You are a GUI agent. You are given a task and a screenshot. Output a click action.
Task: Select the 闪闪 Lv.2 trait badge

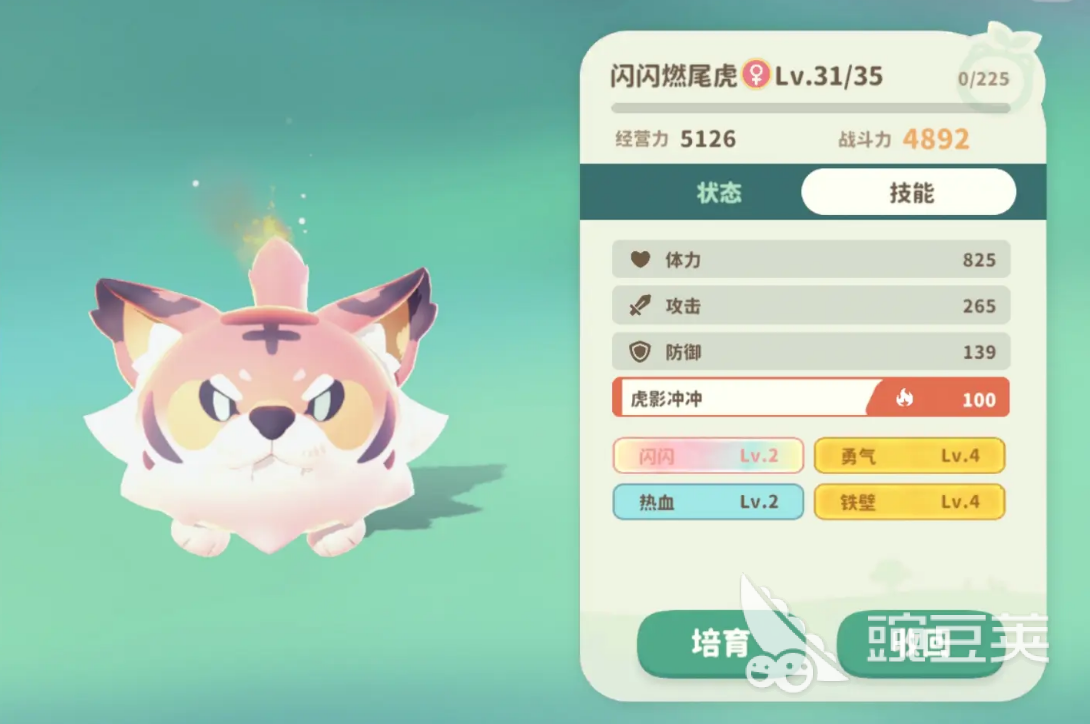coord(708,456)
